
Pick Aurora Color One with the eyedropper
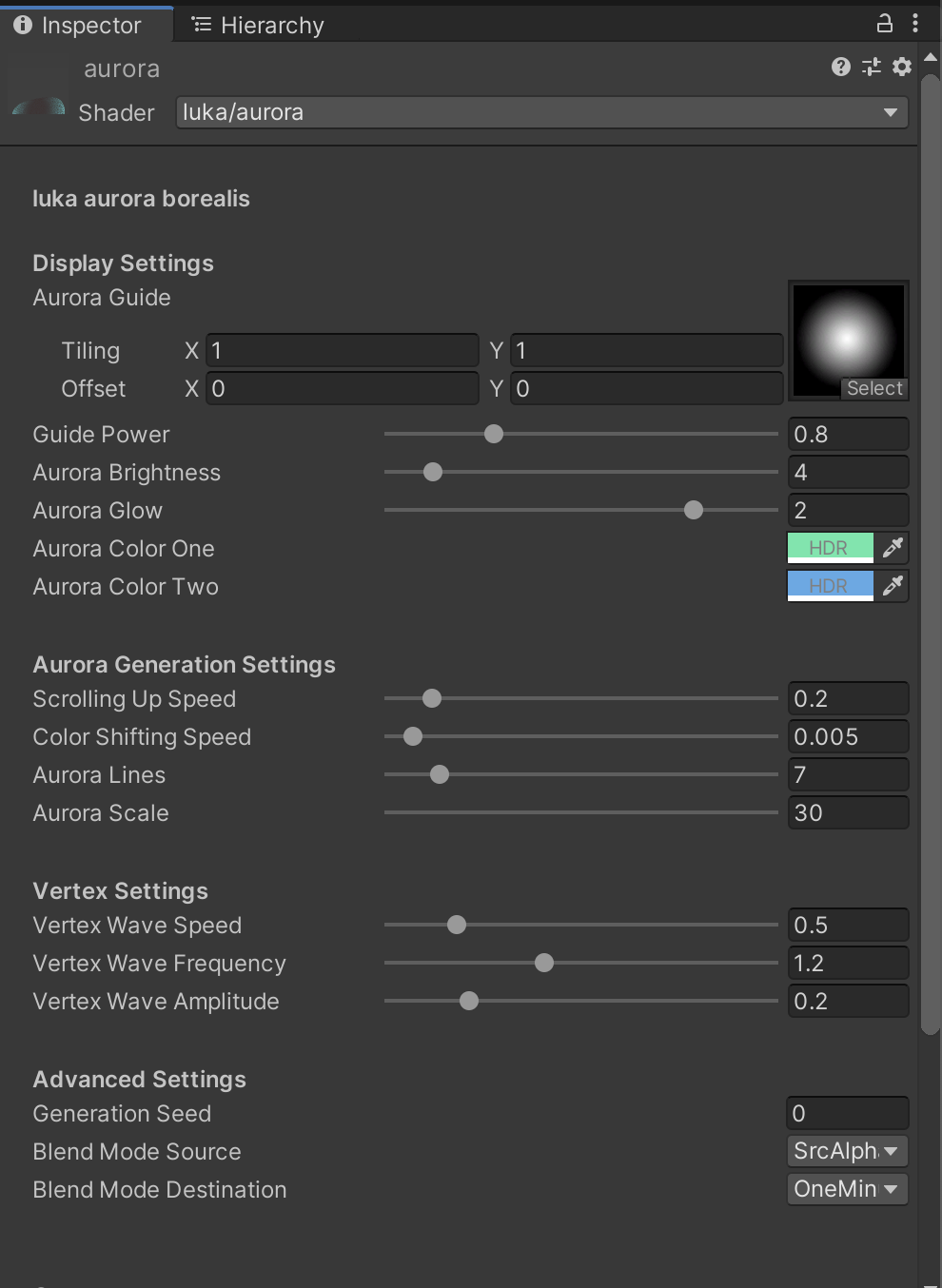(893, 548)
